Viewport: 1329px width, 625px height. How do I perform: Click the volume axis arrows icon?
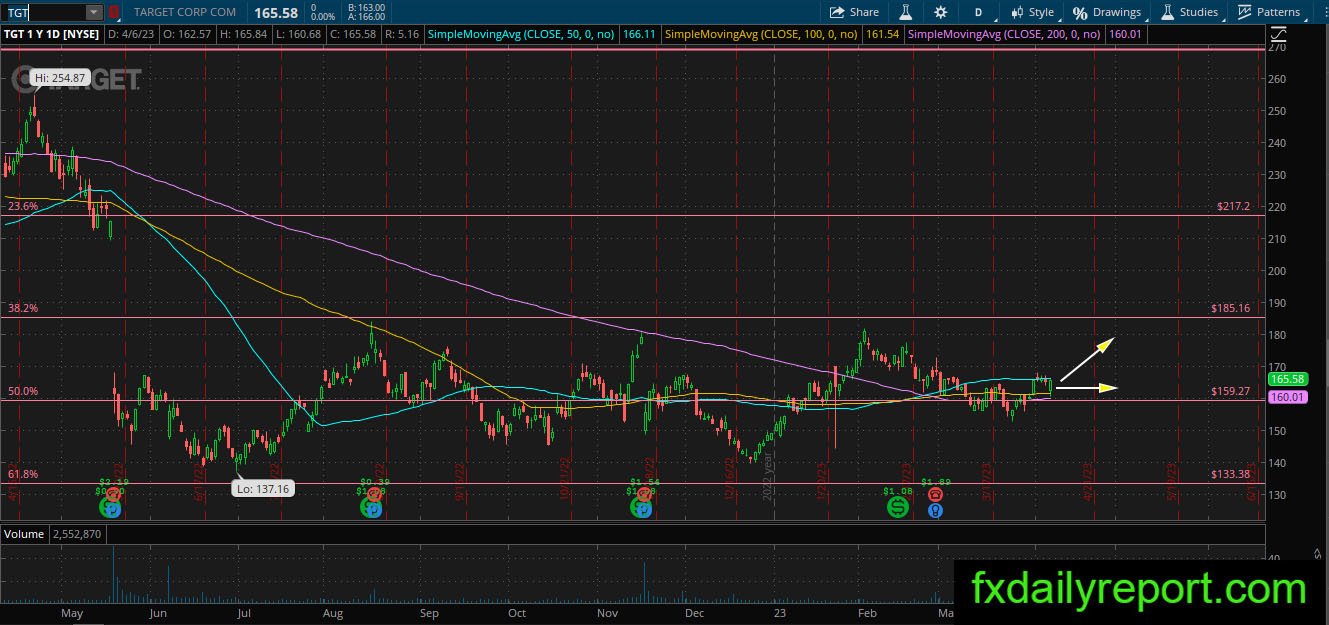click(1318, 552)
